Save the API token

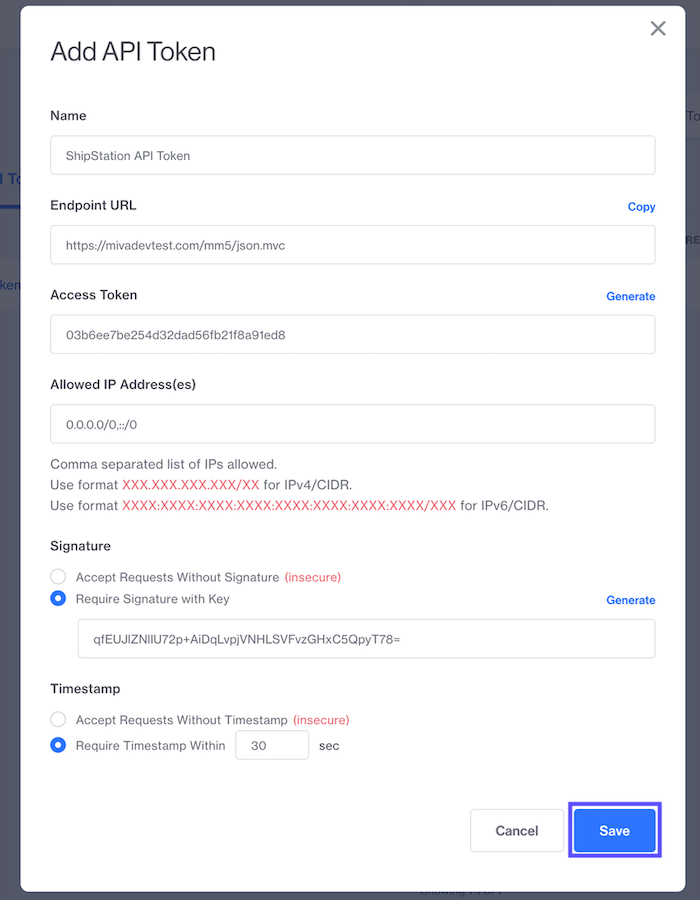click(x=614, y=831)
